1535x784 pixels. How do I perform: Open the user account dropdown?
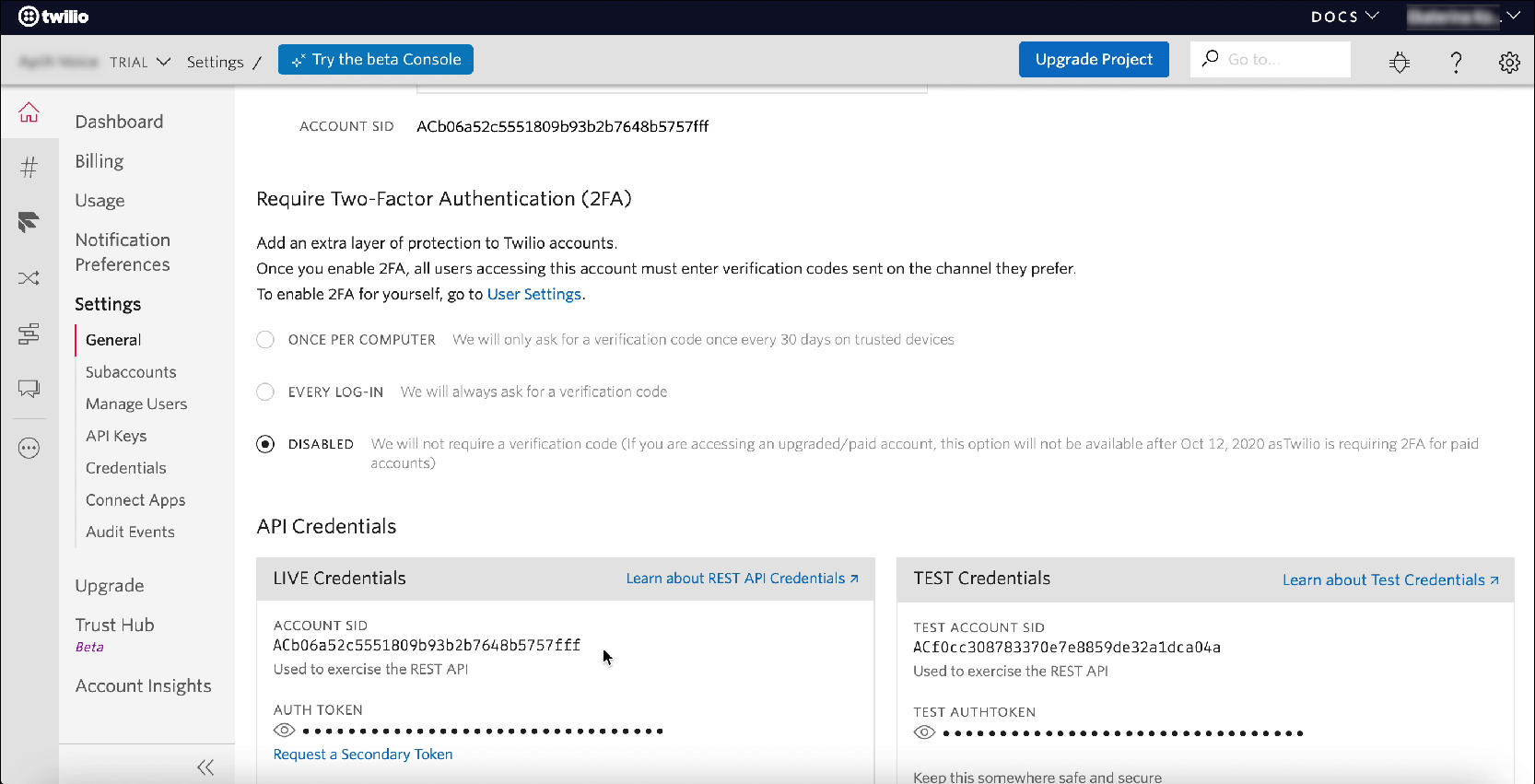(x=1464, y=17)
